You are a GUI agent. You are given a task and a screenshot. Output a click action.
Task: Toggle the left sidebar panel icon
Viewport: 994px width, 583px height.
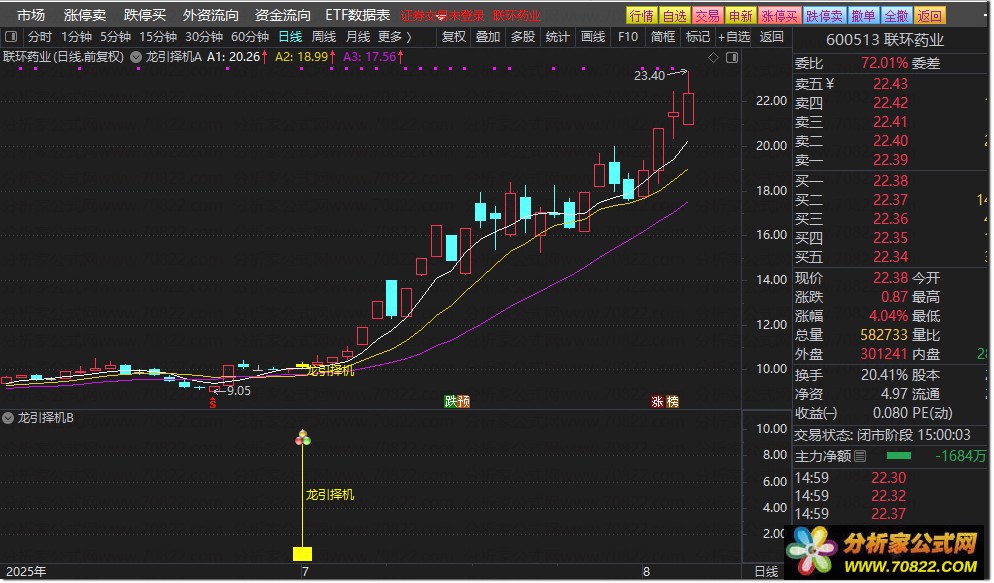tap(11, 37)
